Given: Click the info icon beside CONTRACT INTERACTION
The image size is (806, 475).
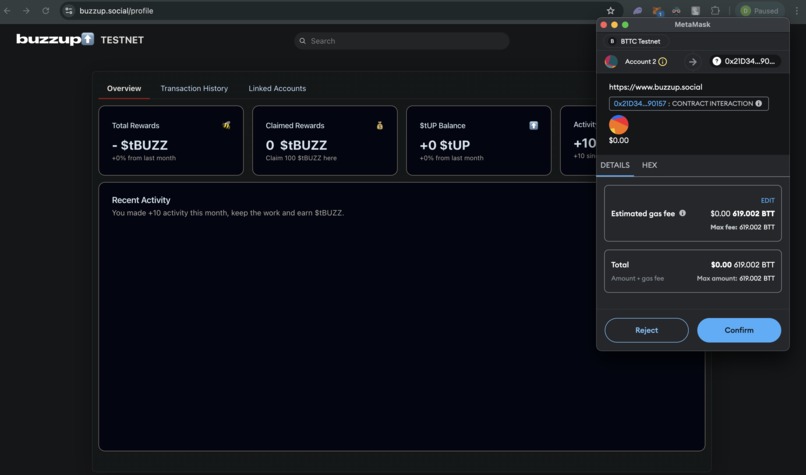Looking at the screenshot, I should (759, 103).
